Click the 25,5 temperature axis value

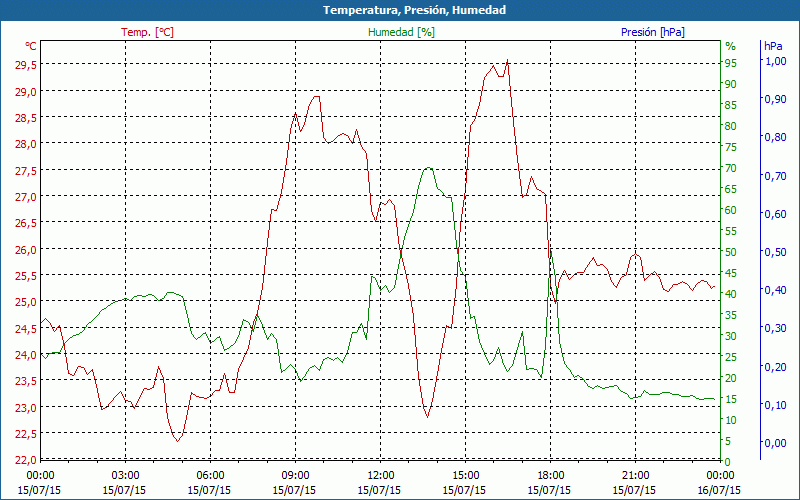point(26,276)
